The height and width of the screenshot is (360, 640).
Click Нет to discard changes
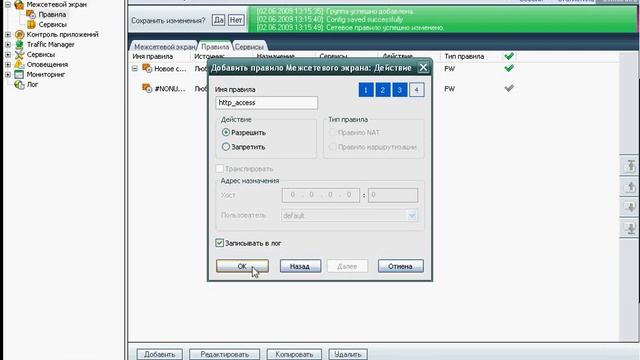click(236, 20)
